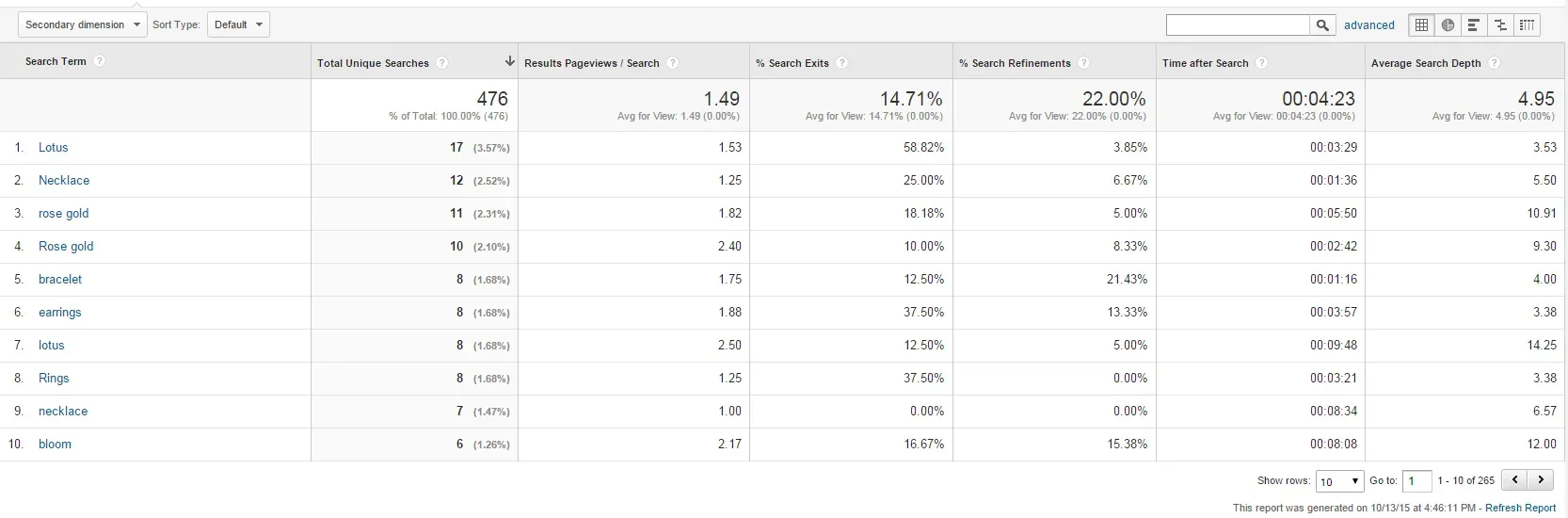This screenshot has height=518, width=1568.
Task: Open the 'rose gold' search term row
Action: coord(63,214)
